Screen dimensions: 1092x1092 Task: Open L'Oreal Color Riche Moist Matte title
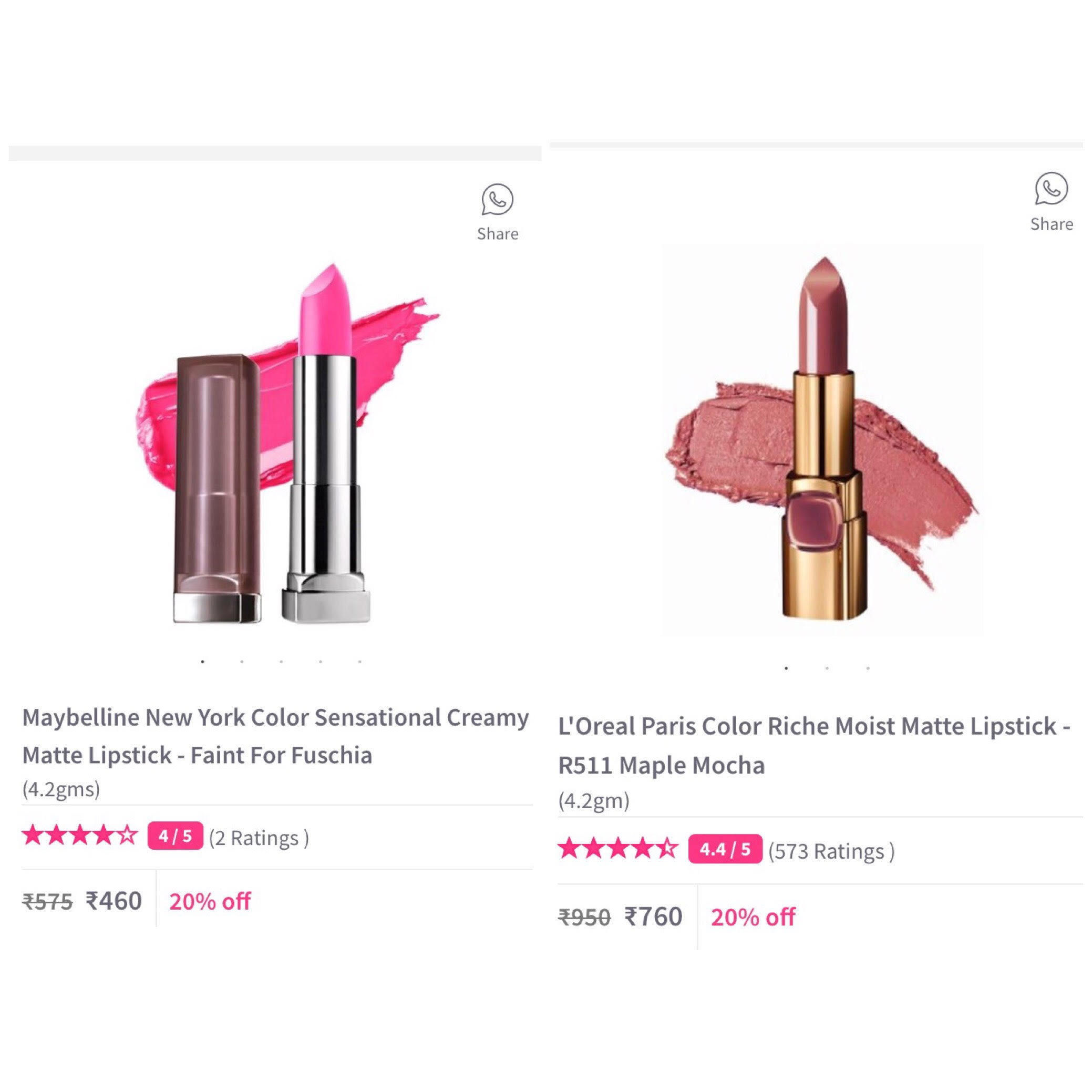tap(813, 746)
